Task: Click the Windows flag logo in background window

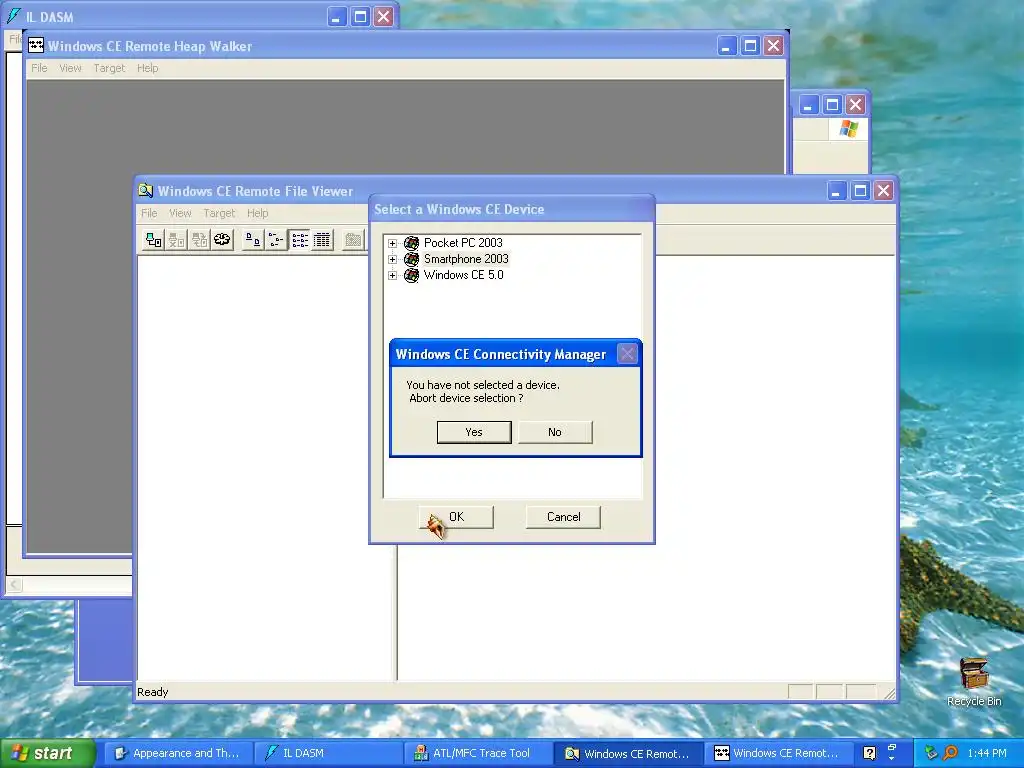Action: point(848,129)
